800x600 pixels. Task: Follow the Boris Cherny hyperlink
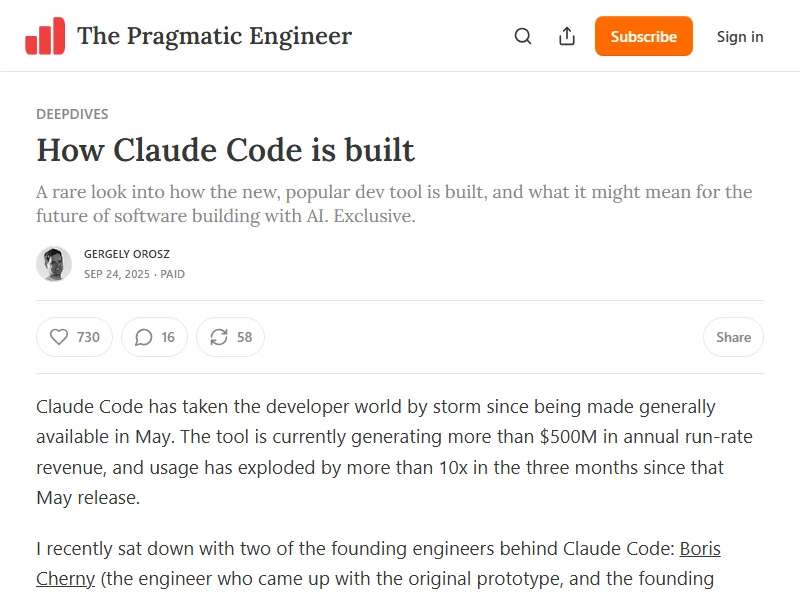(x=700, y=549)
